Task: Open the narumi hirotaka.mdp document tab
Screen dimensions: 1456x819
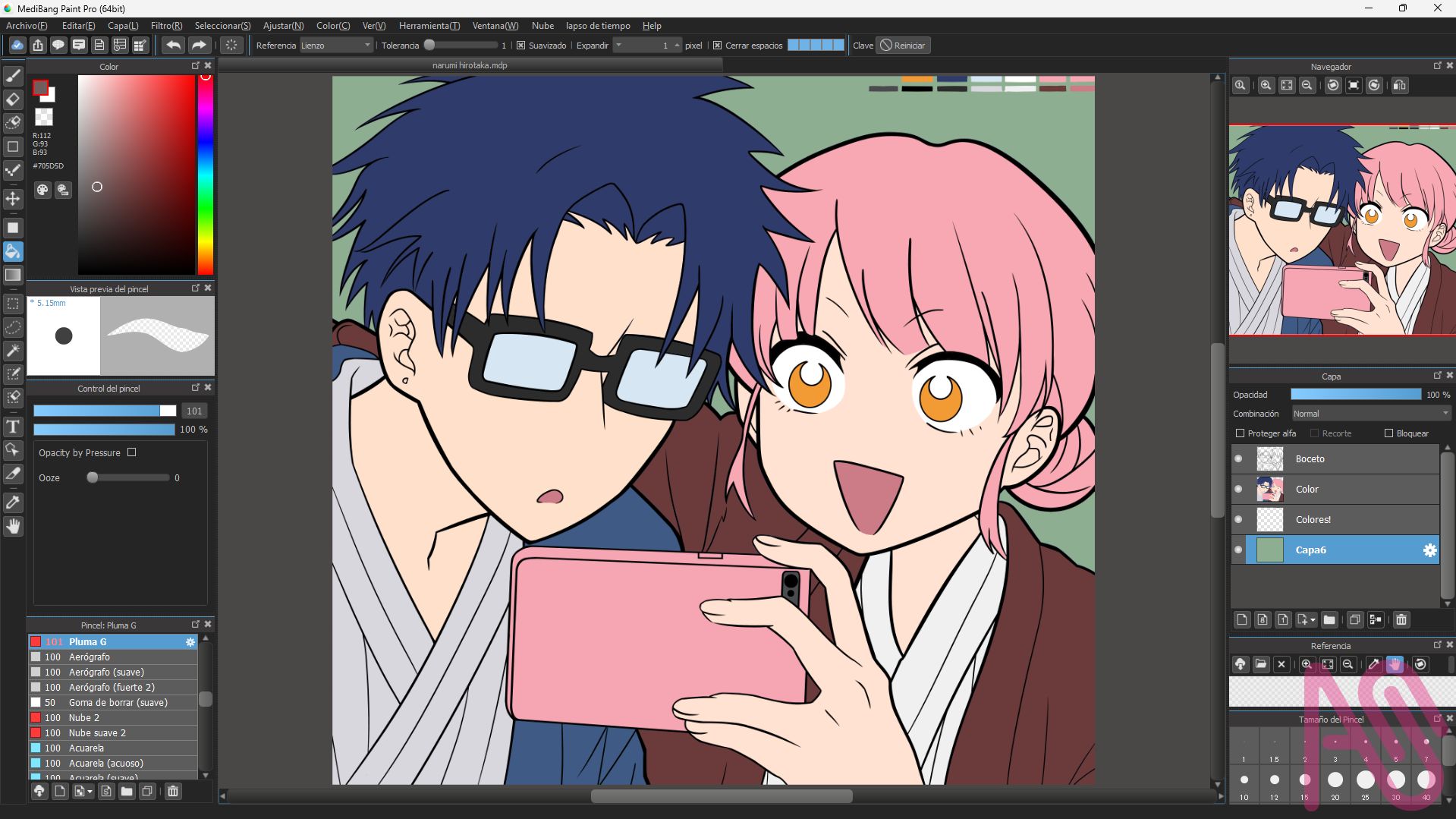Action: coord(470,65)
